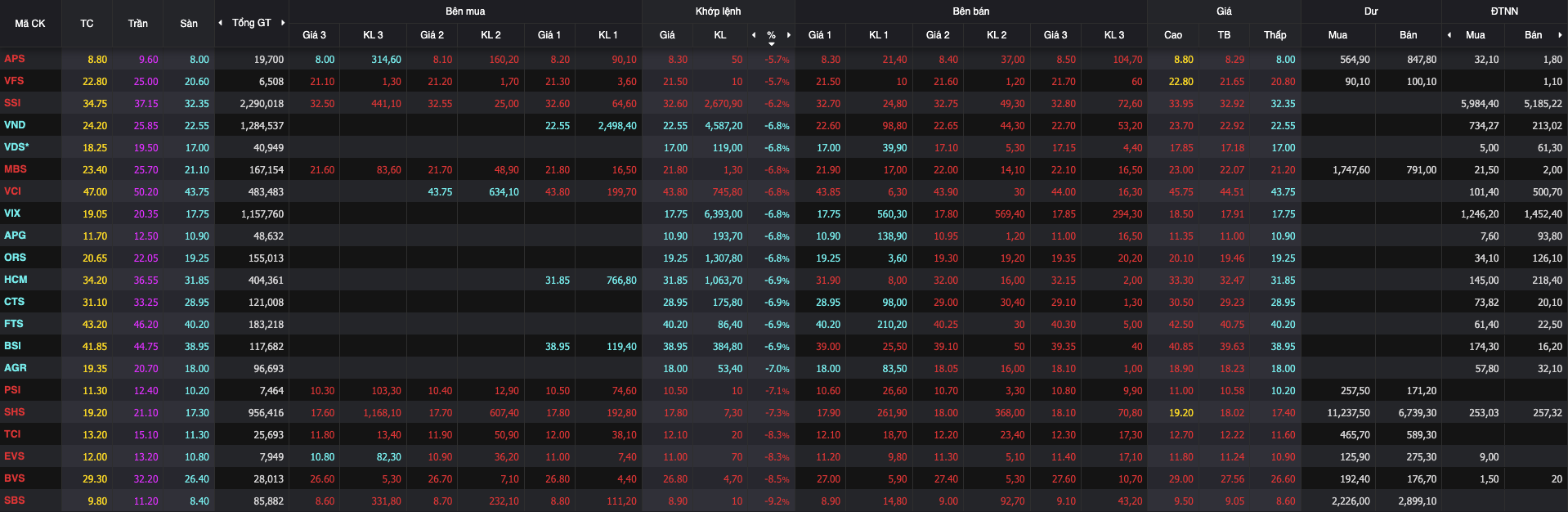This screenshot has height=512, width=1568.
Task: Click the Thấp low price header
Action: [x=1275, y=35]
